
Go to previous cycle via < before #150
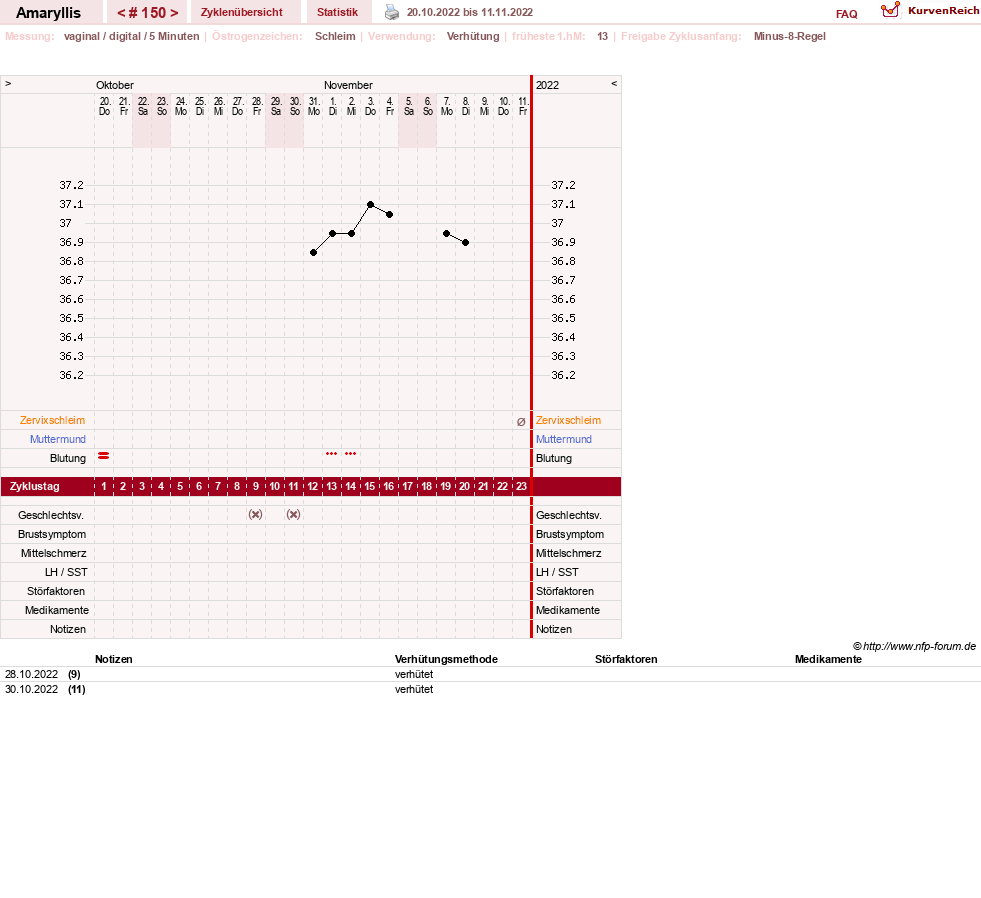pos(121,13)
